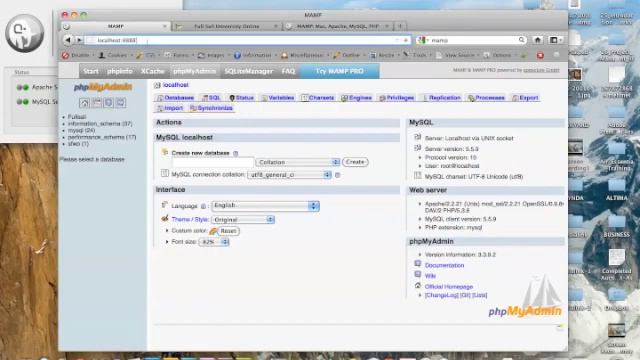The width and height of the screenshot is (640, 360).
Task: Click the Official Homepage icon
Action: (418, 286)
